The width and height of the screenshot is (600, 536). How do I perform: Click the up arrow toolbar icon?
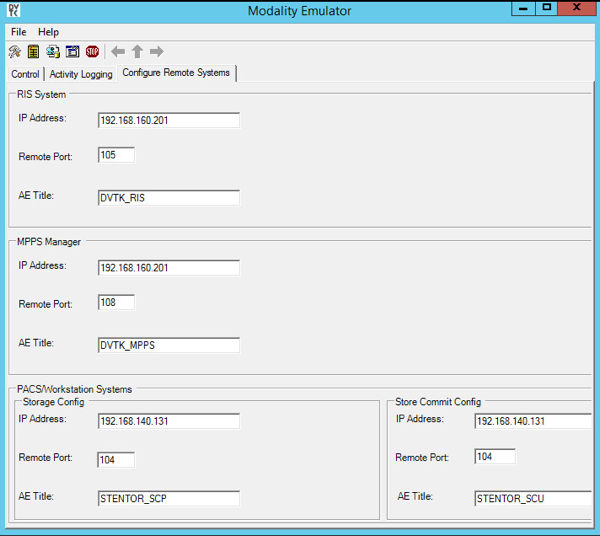137,52
